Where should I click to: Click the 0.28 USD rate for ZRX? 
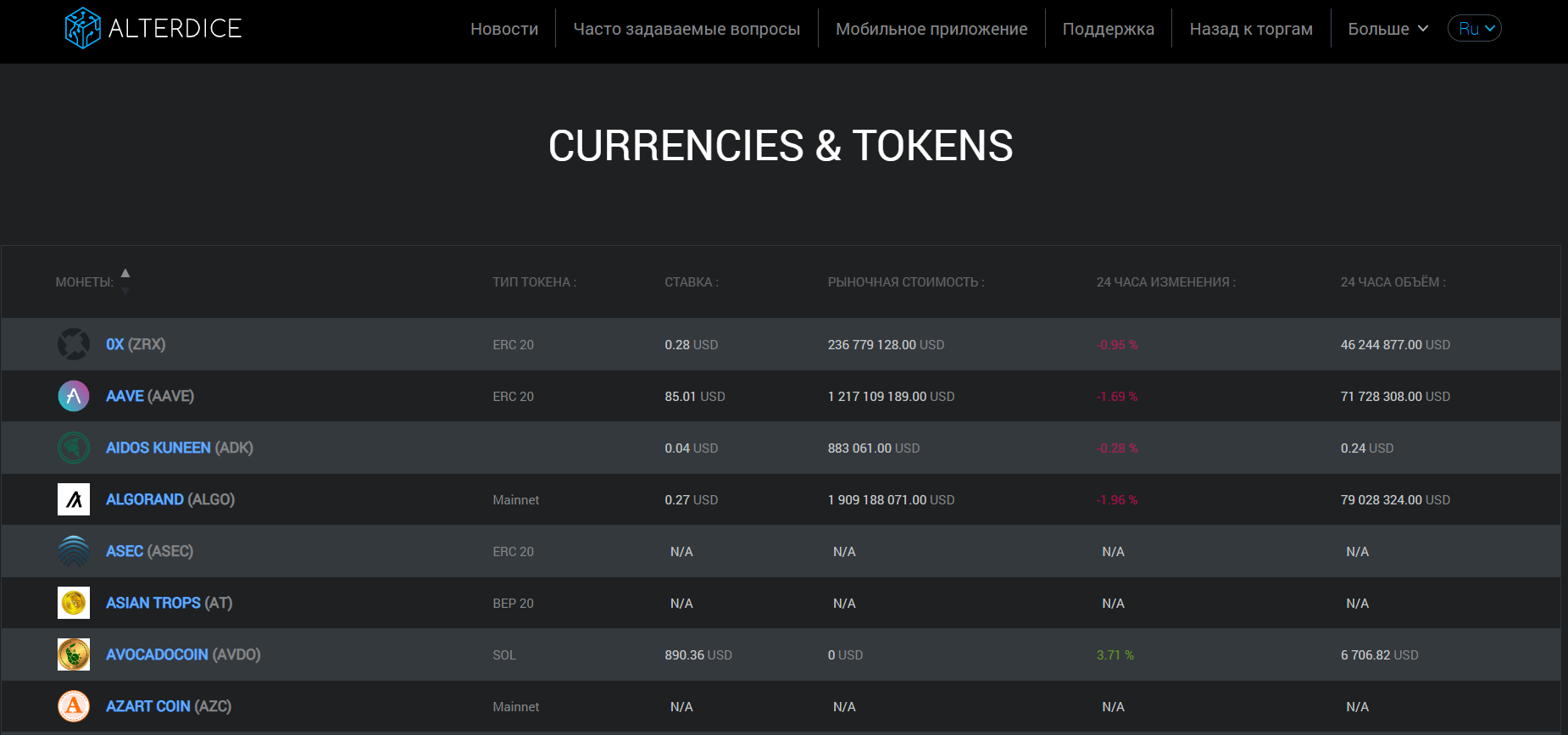692,345
